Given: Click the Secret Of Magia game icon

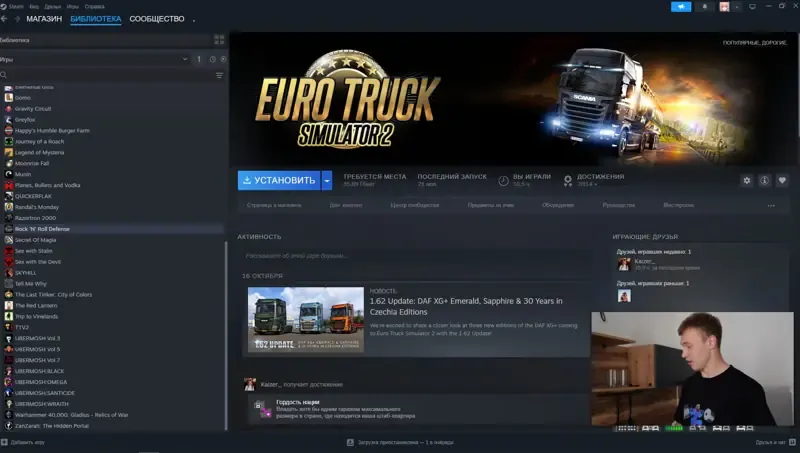Looking at the screenshot, I should coord(9,240).
